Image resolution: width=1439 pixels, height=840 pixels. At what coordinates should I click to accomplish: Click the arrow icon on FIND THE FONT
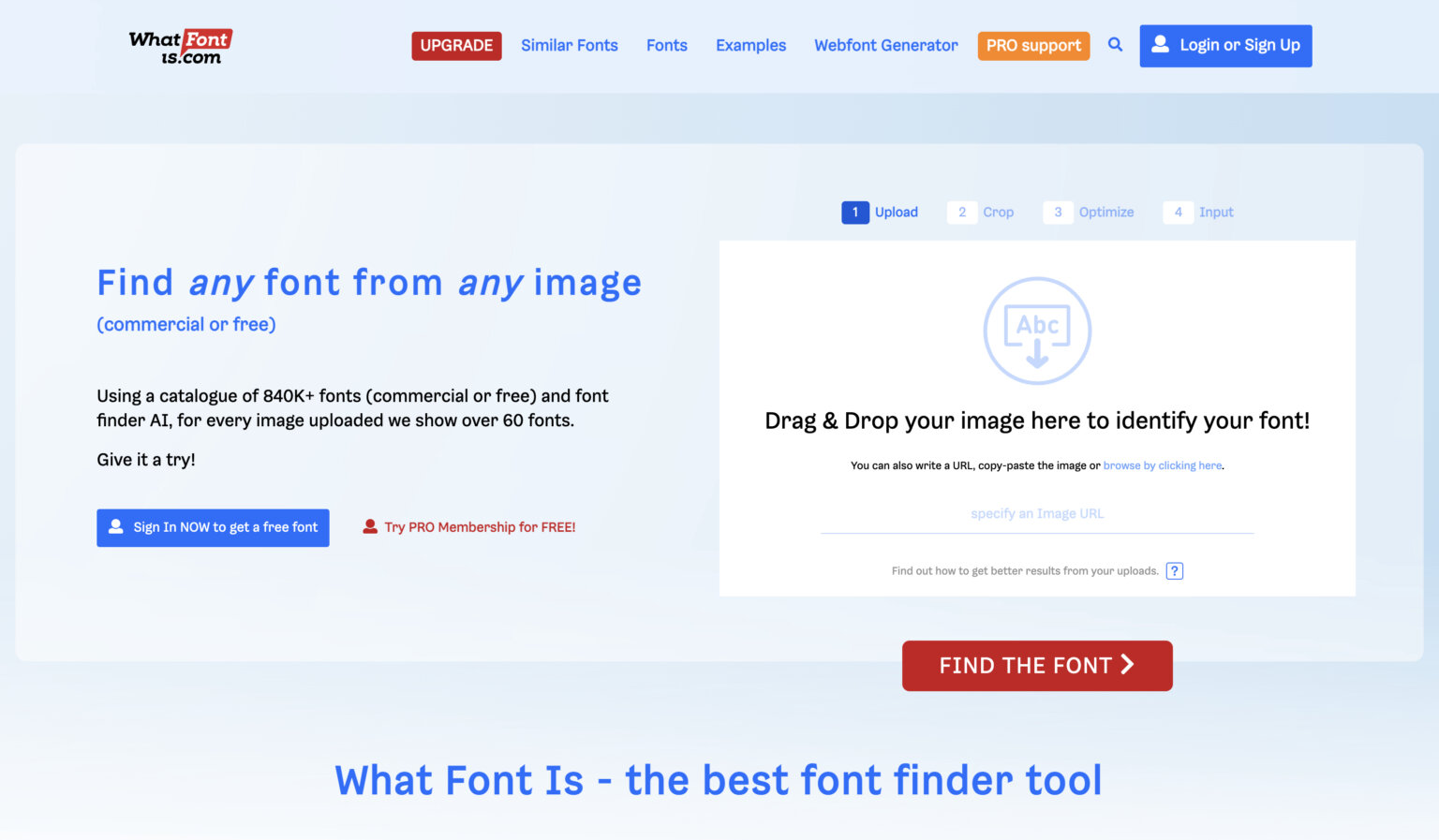coord(1125,665)
